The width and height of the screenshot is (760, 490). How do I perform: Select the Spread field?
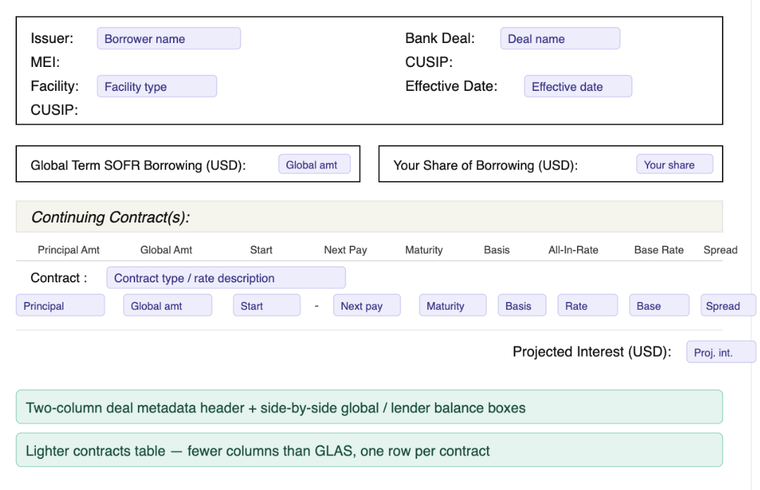[727, 306]
